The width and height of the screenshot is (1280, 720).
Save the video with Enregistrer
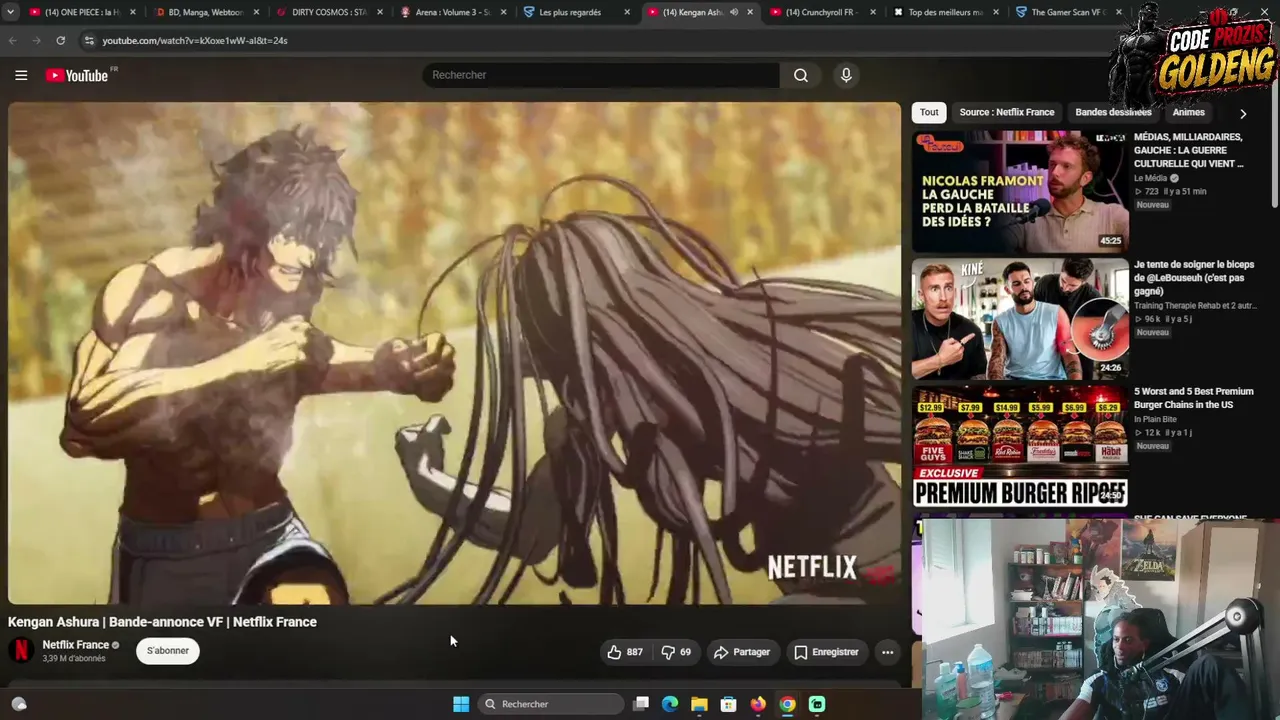click(x=826, y=652)
